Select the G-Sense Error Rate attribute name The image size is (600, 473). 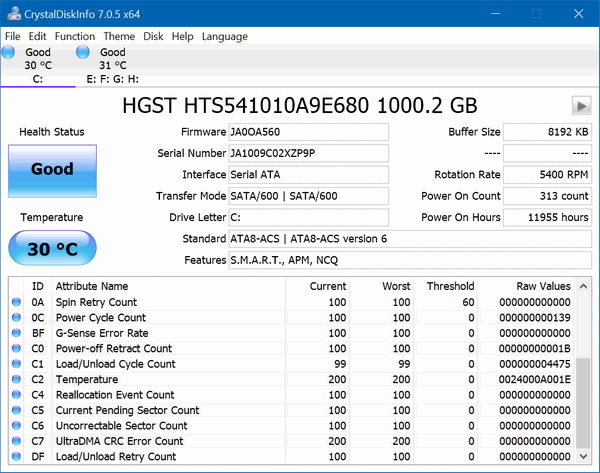coord(102,333)
